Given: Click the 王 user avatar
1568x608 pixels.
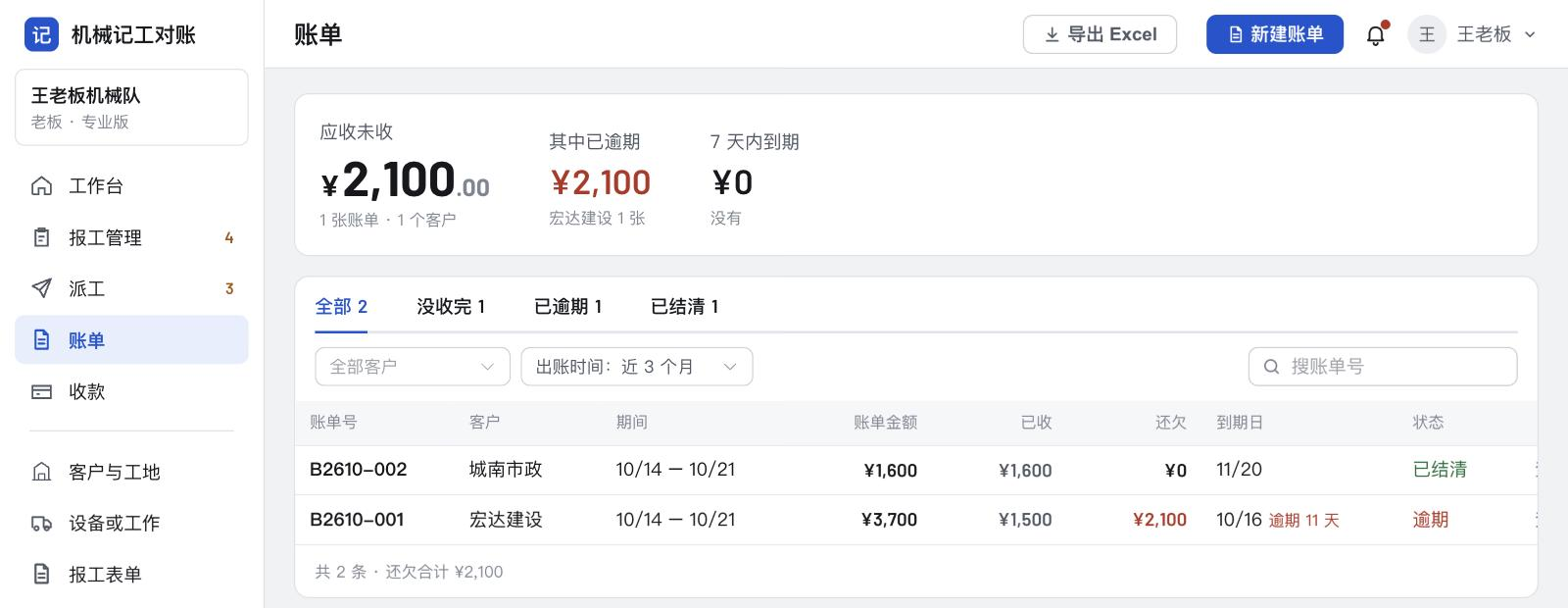Looking at the screenshot, I should [x=1427, y=34].
